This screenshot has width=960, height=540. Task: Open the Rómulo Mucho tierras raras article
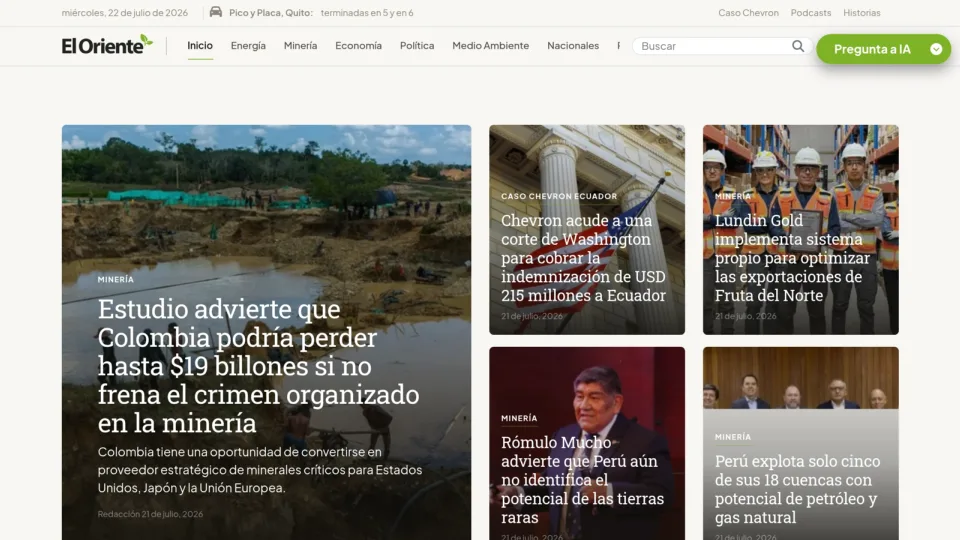click(582, 479)
